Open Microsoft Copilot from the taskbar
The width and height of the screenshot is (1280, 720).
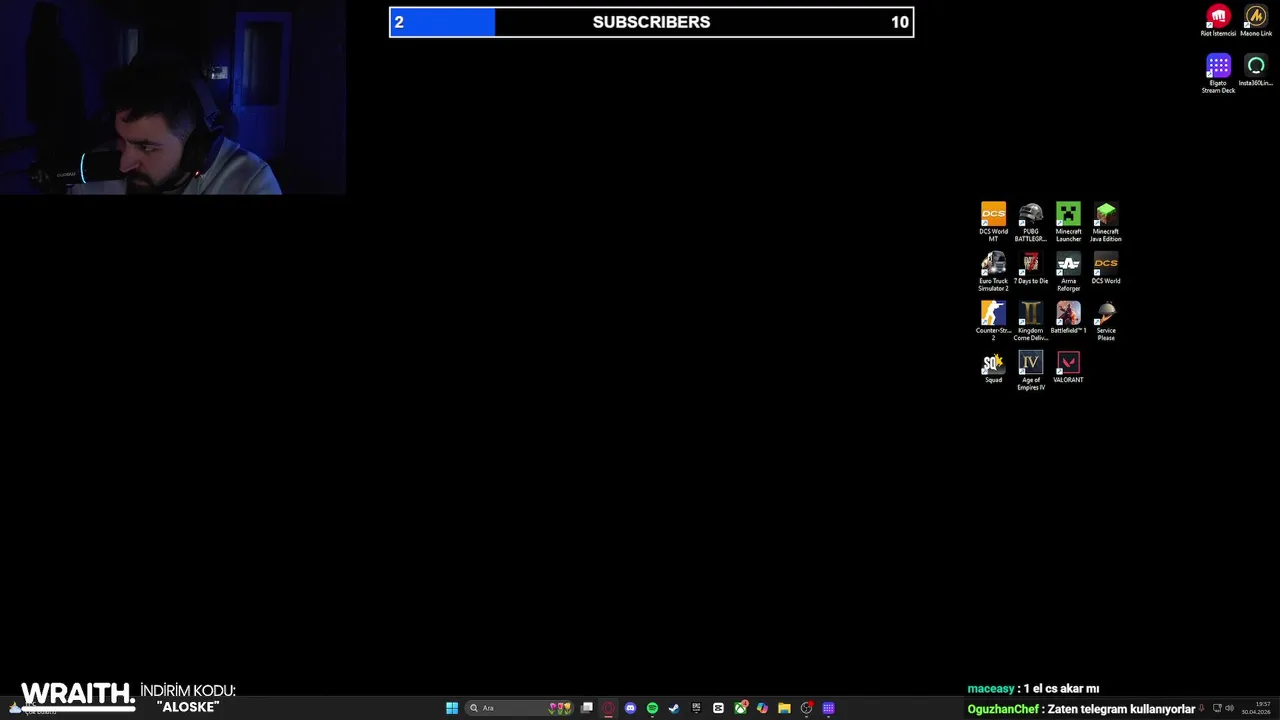point(762,708)
